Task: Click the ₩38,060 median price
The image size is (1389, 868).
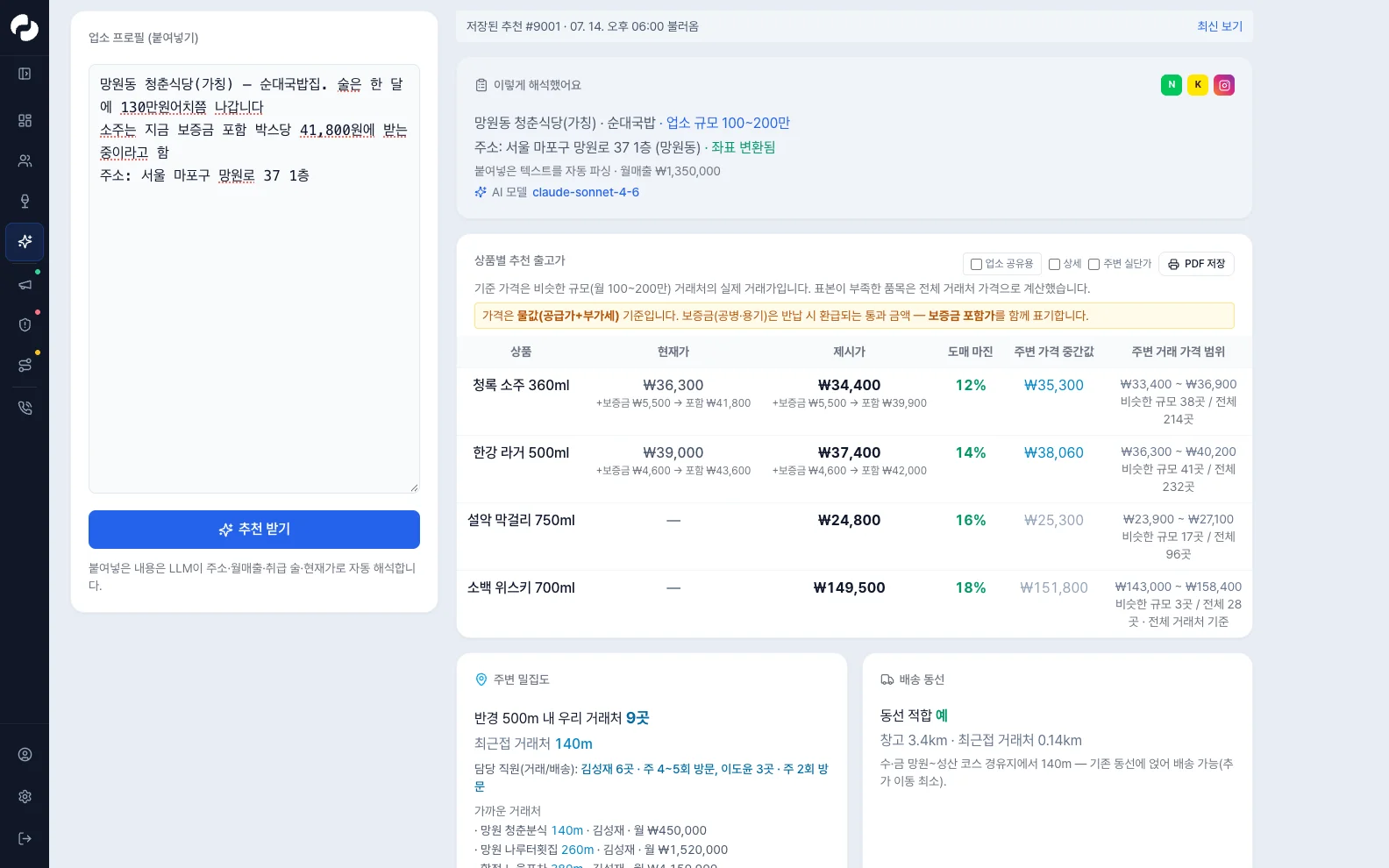Action: point(1054,452)
